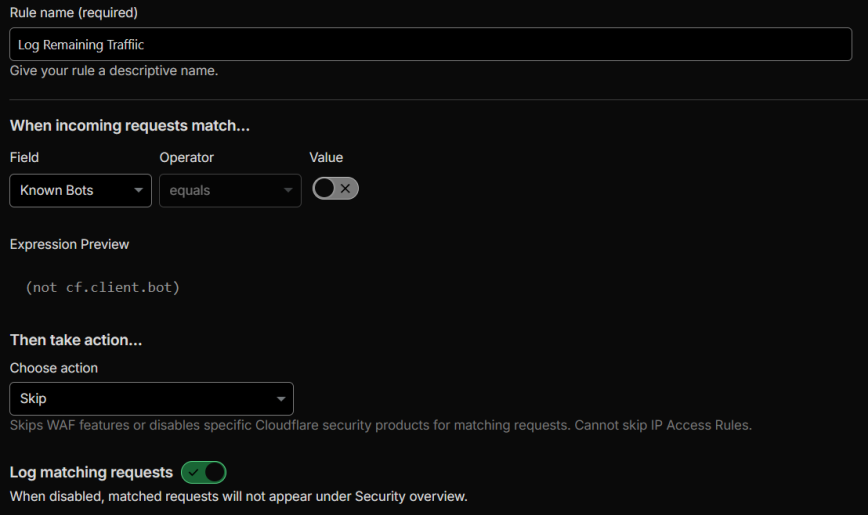Viewport: 868px width, 515px height.
Task: Click the Rule name text input
Action: pyautogui.click(x=430, y=44)
